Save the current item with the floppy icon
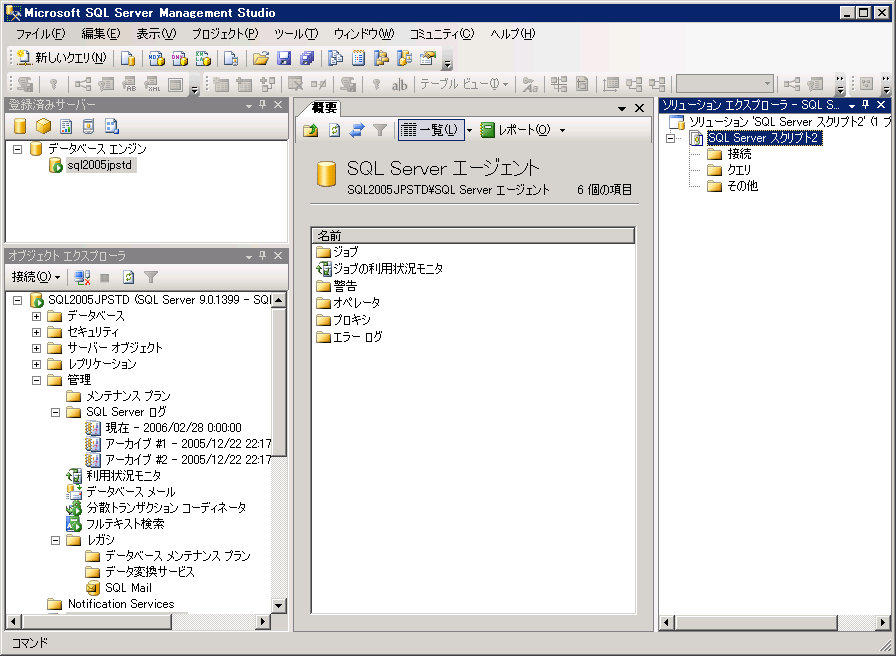 pos(284,58)
